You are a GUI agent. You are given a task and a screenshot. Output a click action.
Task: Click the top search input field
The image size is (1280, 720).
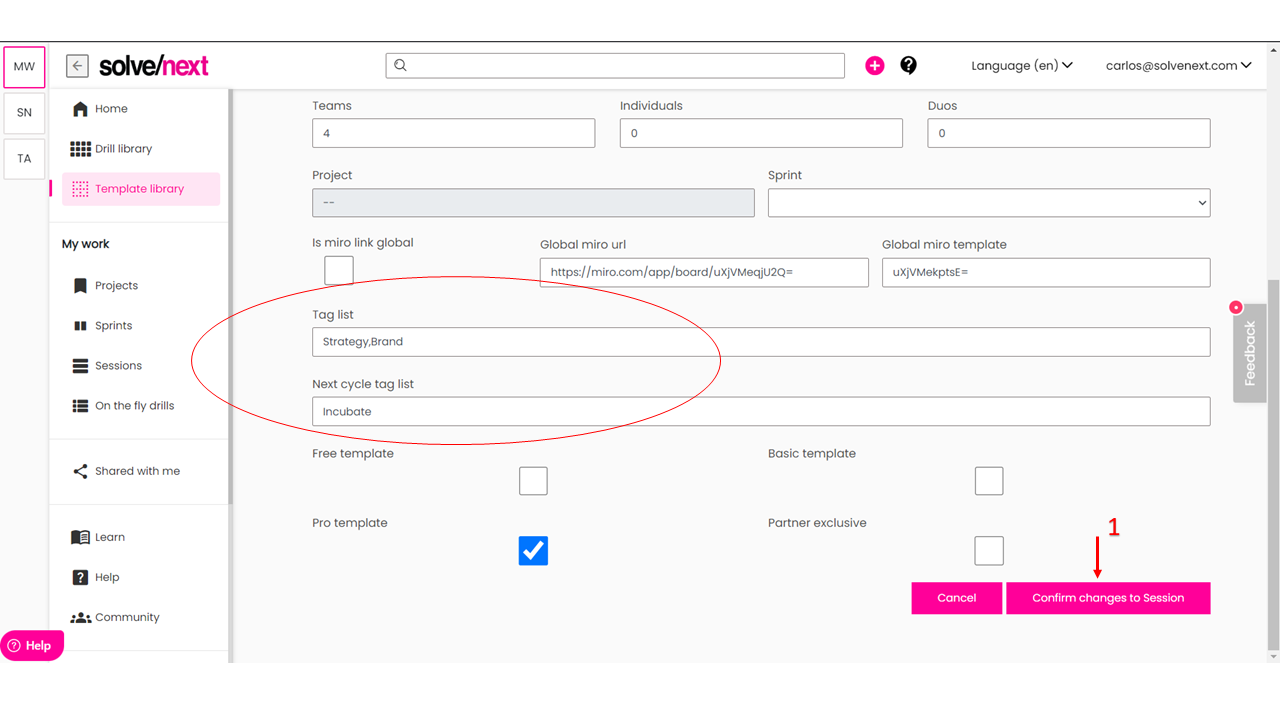[x=615, y=65]
